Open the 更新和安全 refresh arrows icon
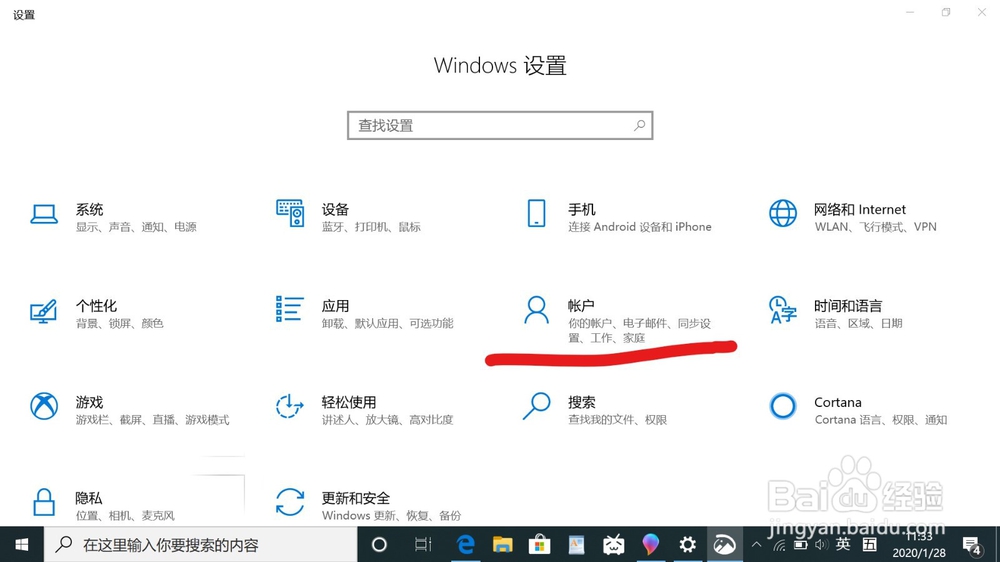Screen dimensions: 1000x562 click(290, 502)
